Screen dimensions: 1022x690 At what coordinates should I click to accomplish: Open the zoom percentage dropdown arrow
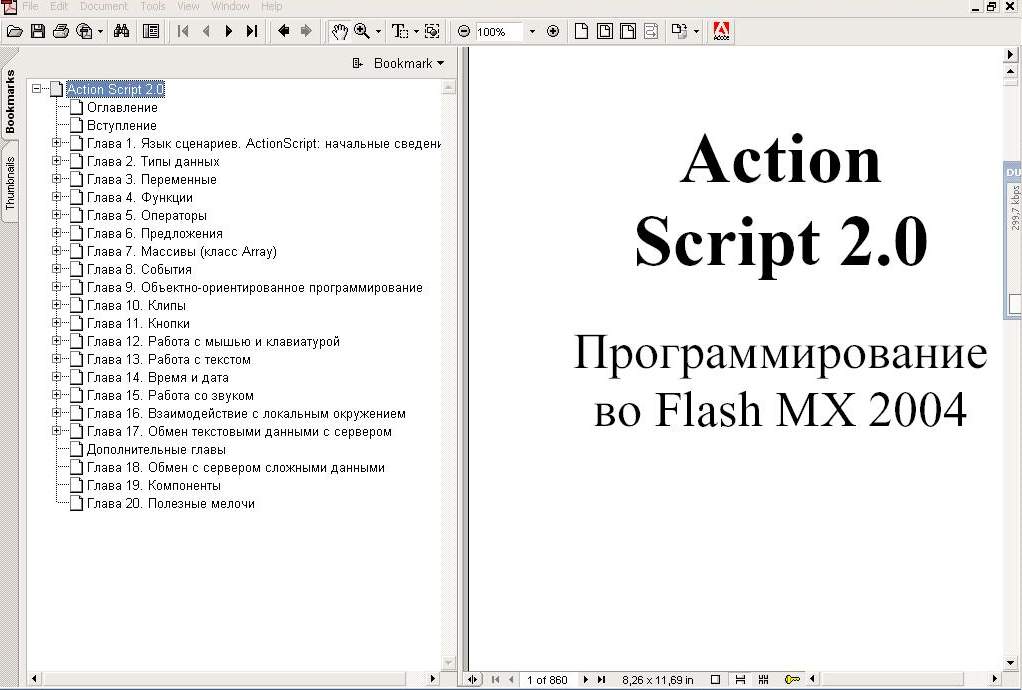point(532,31)
